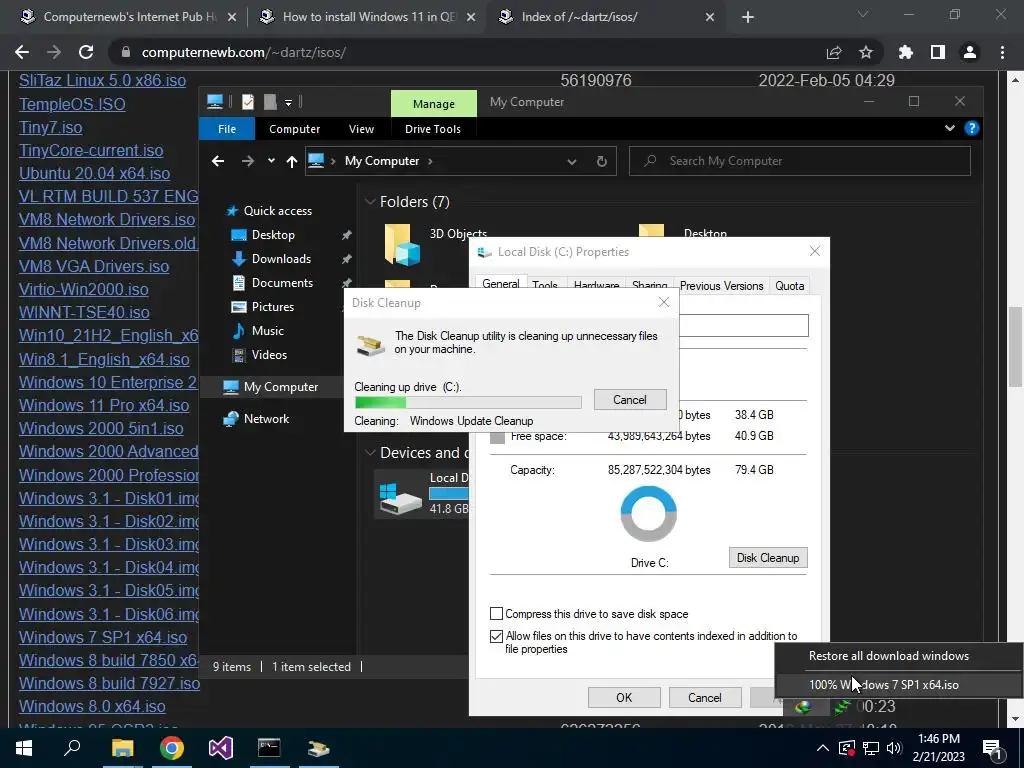This screenshot has width=1024, height=768.
Task: Open volume control in tray
Action: pos(894,748)
